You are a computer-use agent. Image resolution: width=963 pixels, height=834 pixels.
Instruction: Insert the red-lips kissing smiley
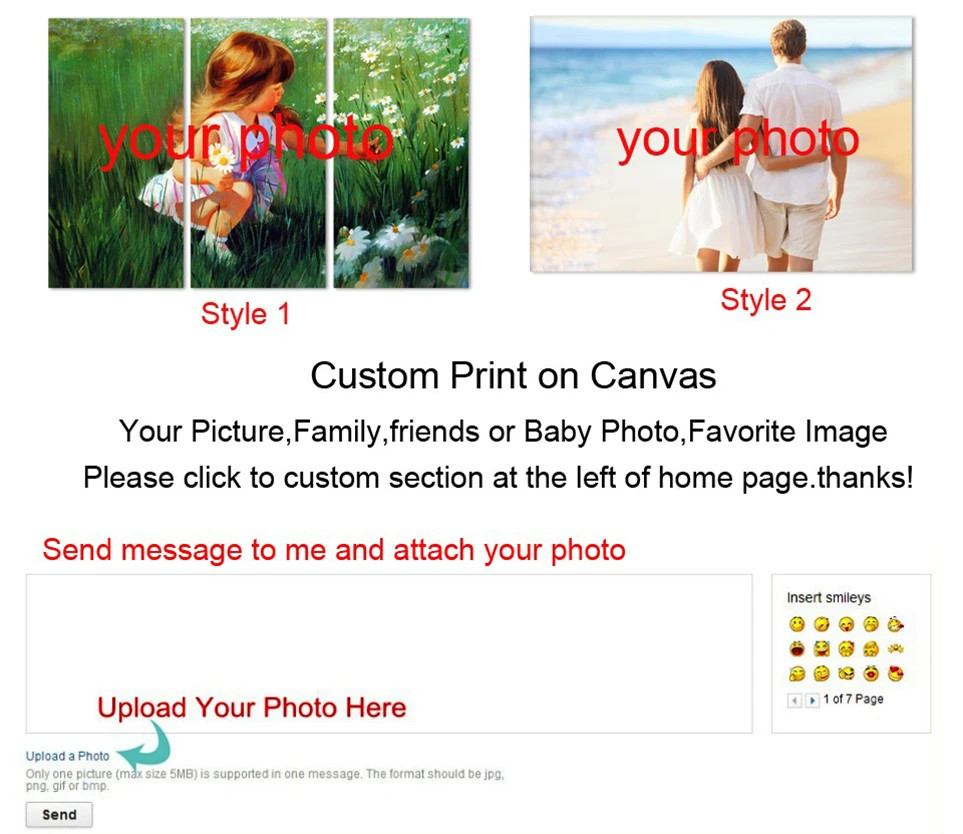coord(871,674)
